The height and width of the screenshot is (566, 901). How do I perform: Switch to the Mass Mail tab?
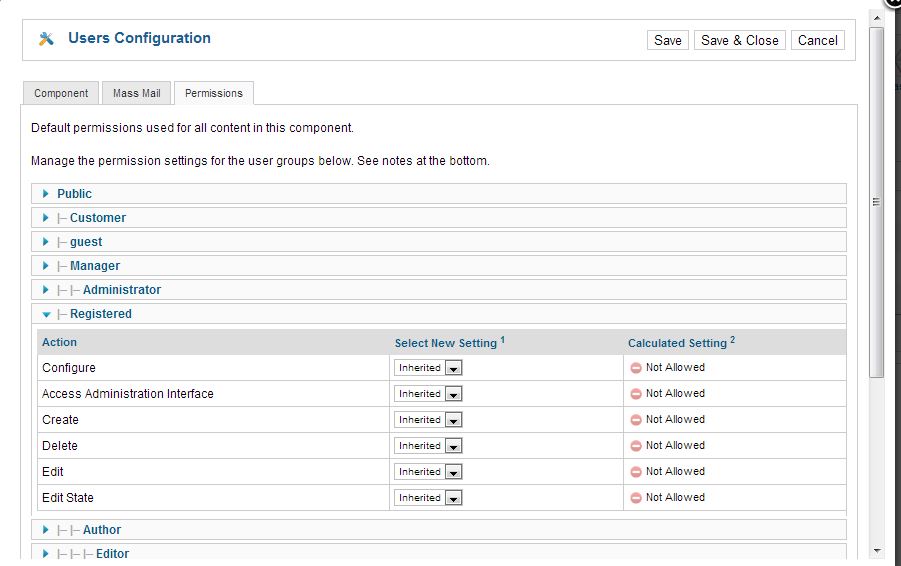click(x=136, y=93)
